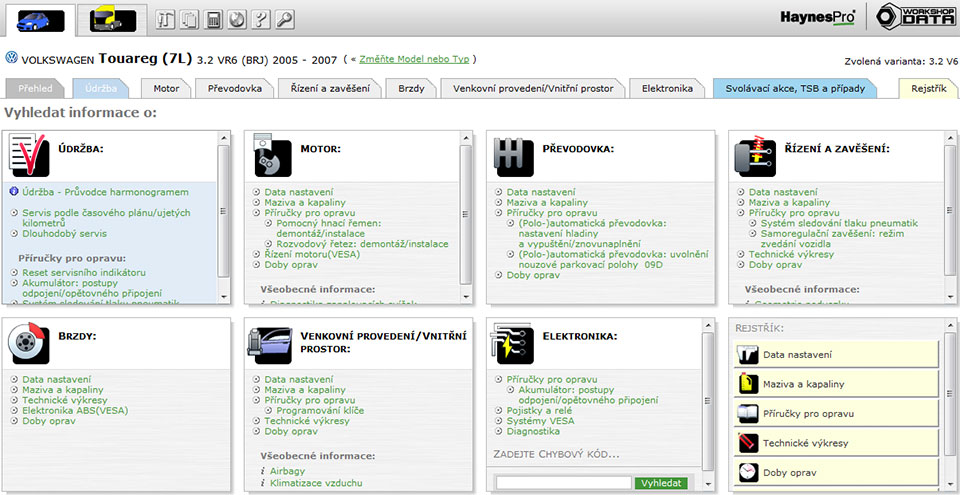Select the yellow truck vehicles tab
Viewport: 960px width, 495px height.
pos(113,20)
